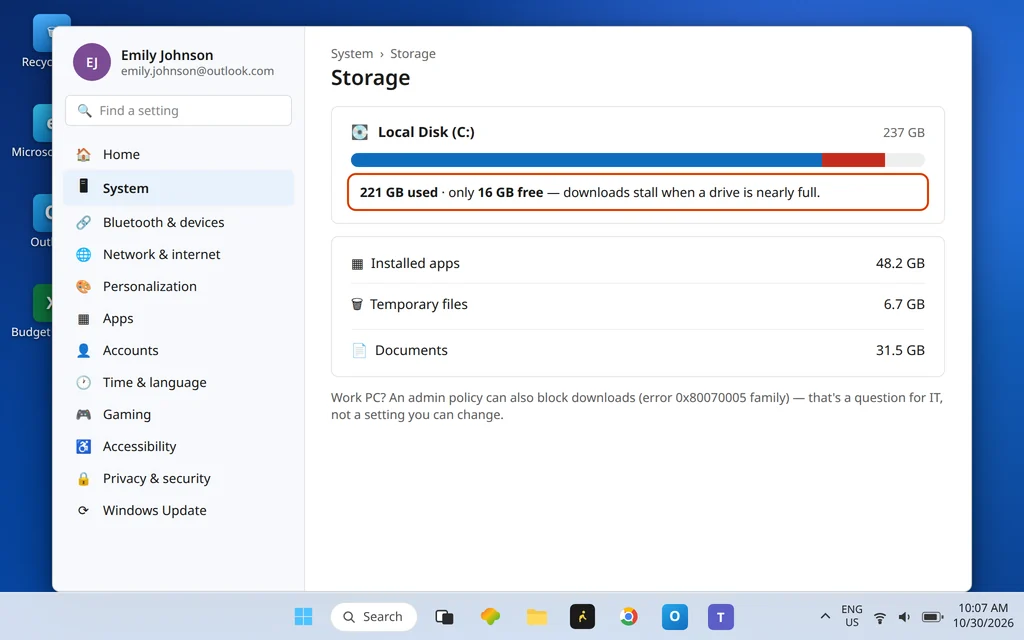Launch Chrome from the taskbar
The image size is (1024, 640).
click(x=628, y=616)
